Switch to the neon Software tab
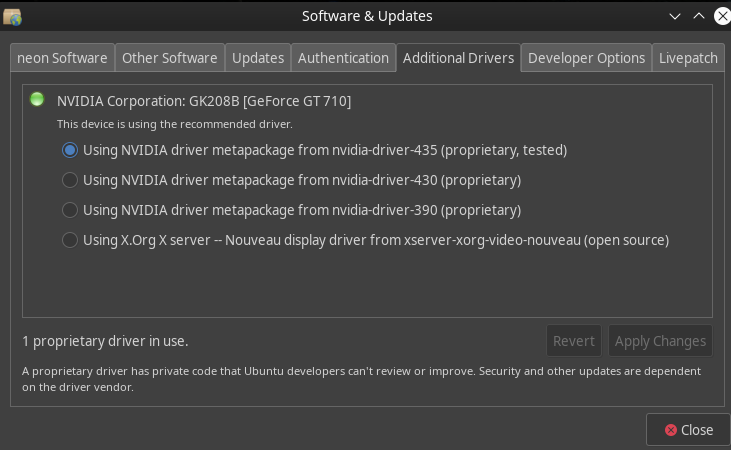Viewport: 731px width, 450px height. click(62, 58)
